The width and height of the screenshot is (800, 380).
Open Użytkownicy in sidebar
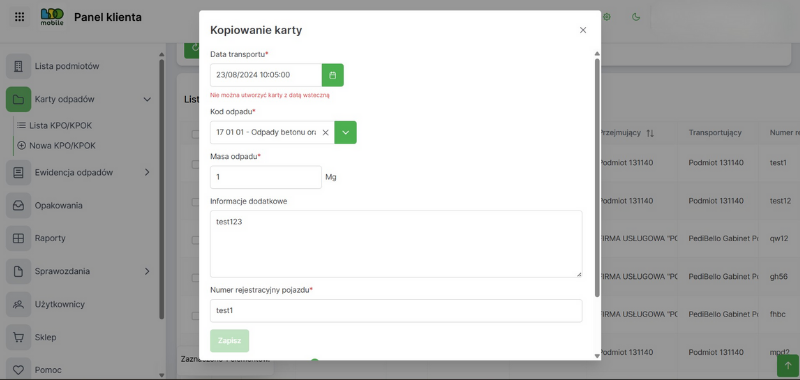click(60, 305)
